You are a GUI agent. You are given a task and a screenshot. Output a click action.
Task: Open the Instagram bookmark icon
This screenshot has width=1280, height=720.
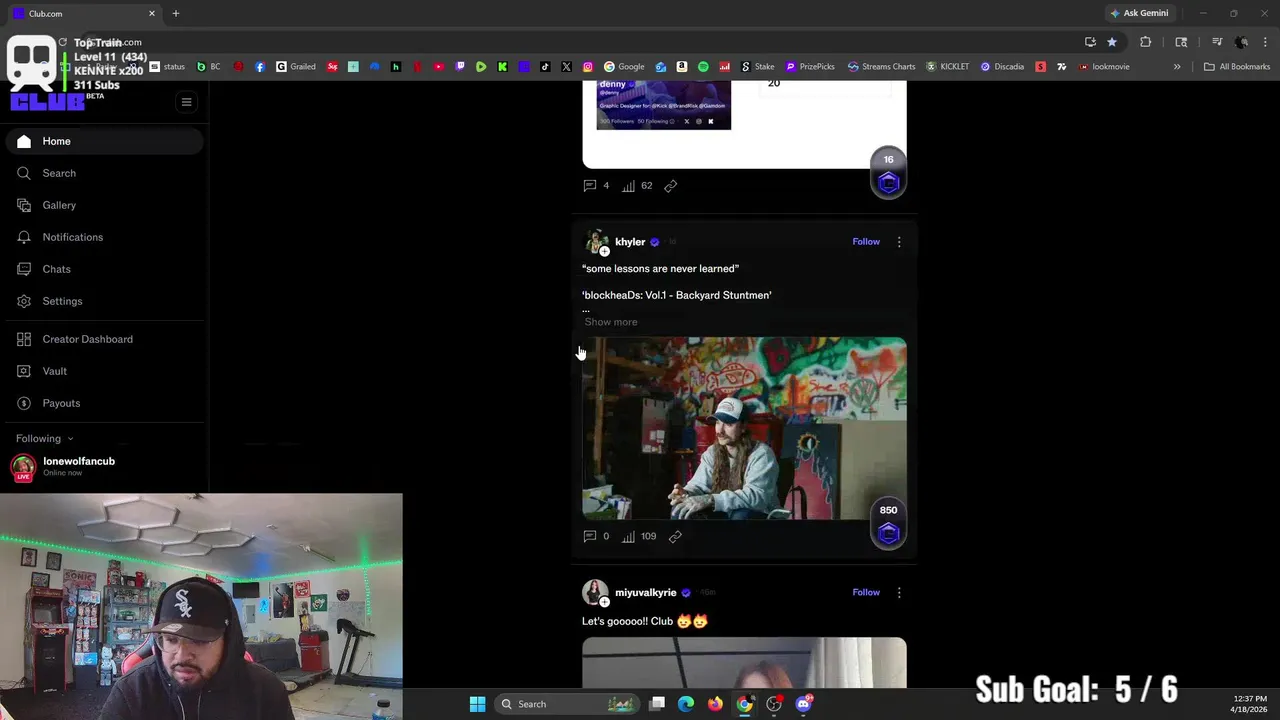point(588,67)
